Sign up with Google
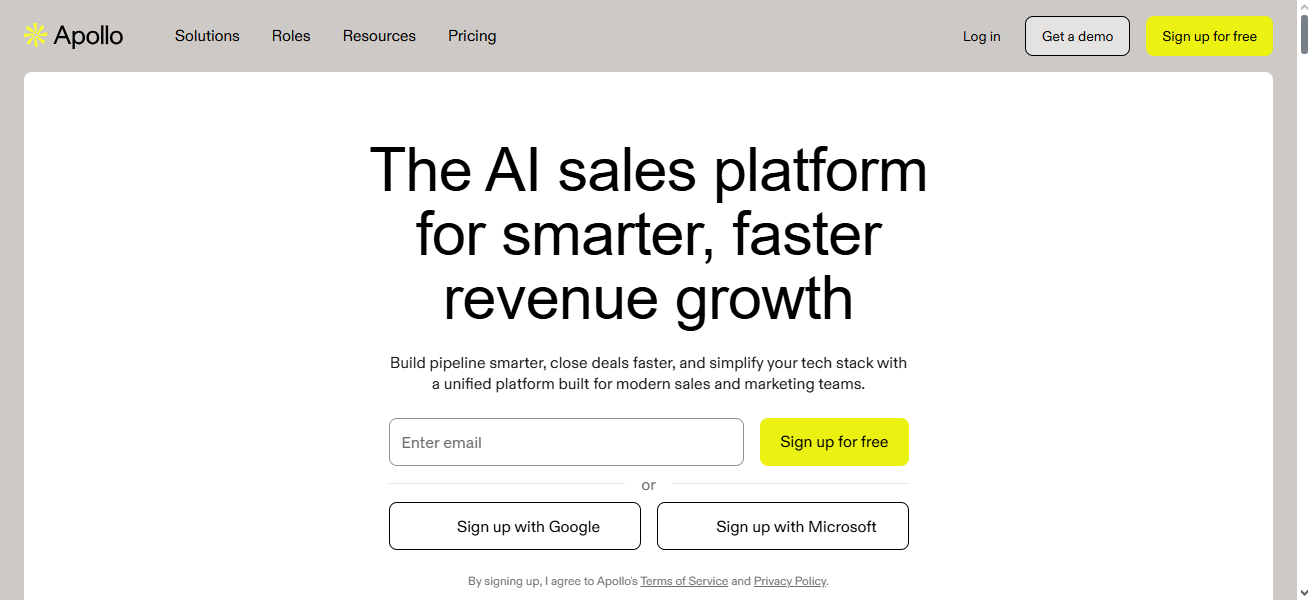Screen dimensions: 1312x600 coord(514,525)
